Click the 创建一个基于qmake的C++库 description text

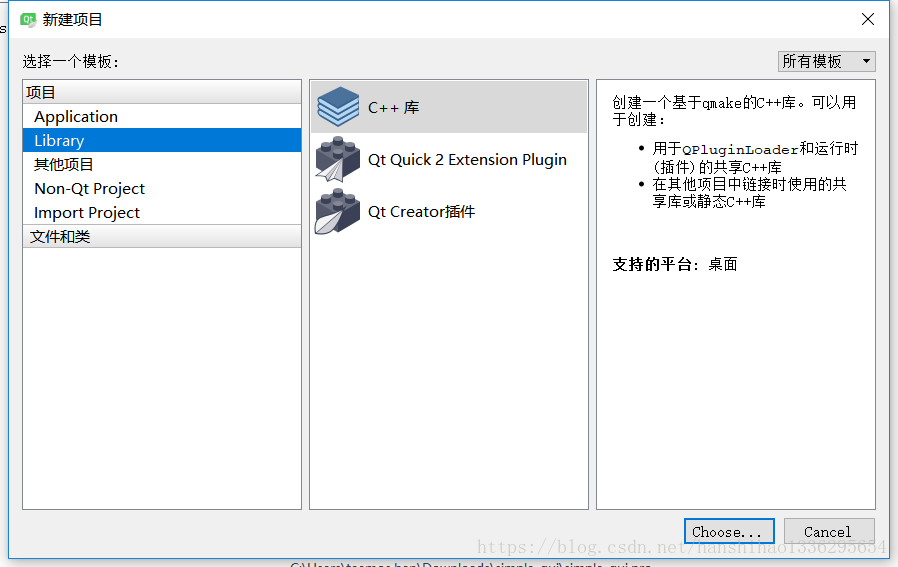tap(734, 111)
